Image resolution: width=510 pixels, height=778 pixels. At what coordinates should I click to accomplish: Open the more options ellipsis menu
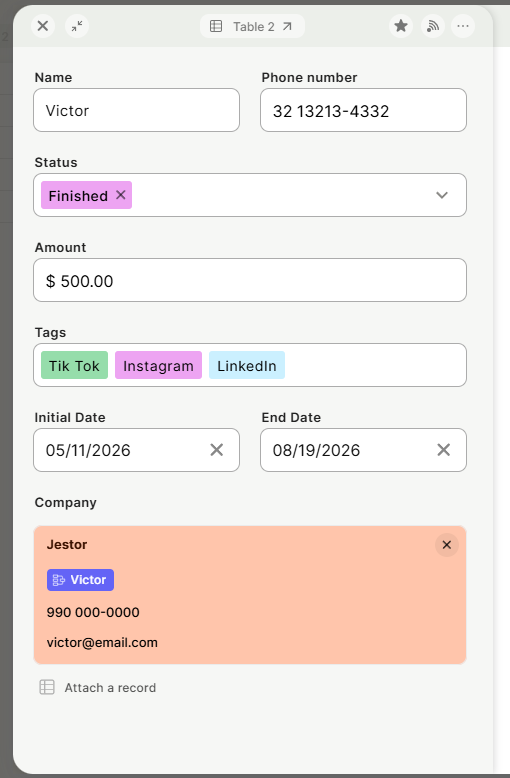463,26
